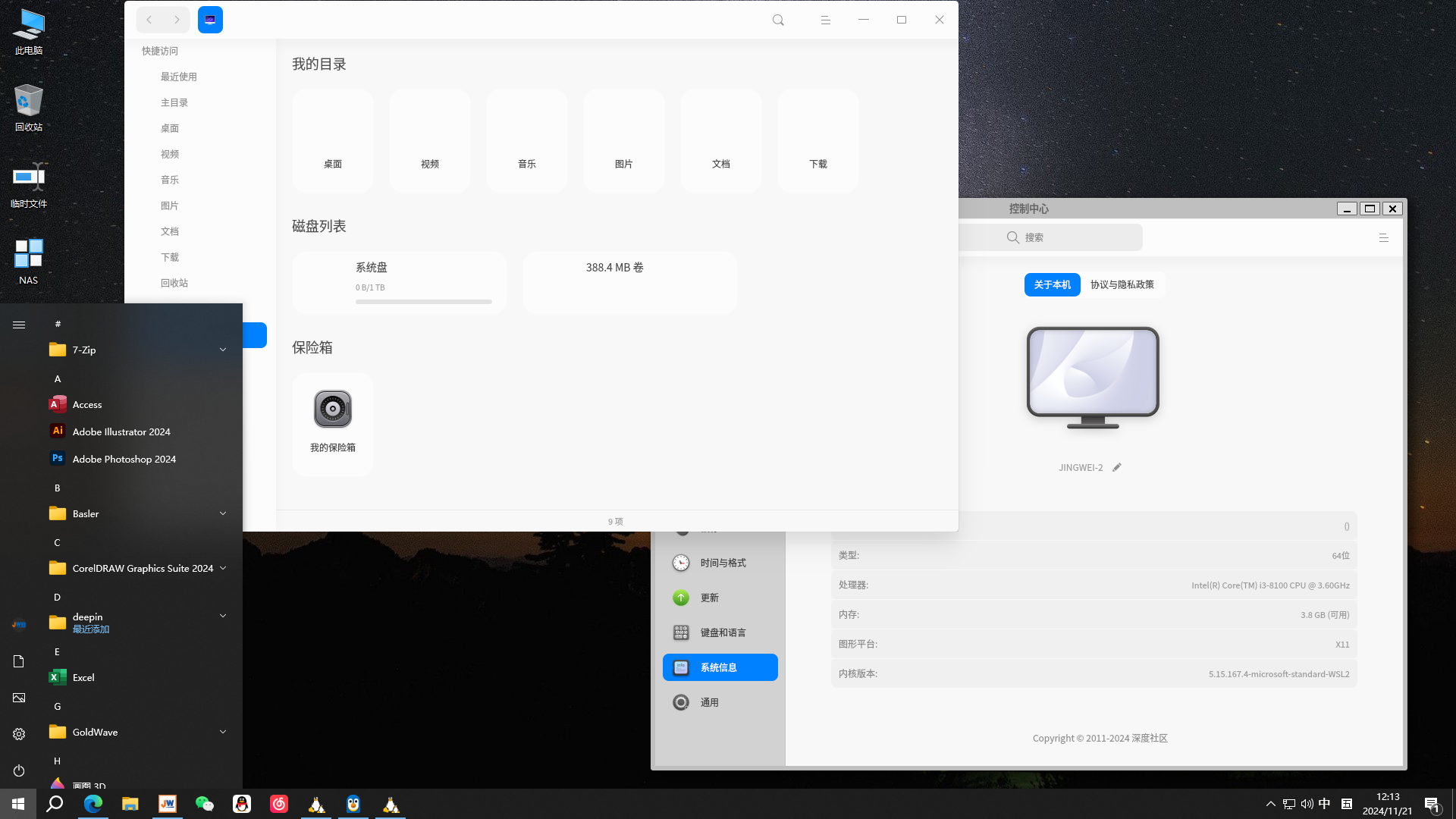This screenshot has height=819, width=1456.
Task: Select 更新 in Control Center sidebar
Action: click(x=720, y=598)
